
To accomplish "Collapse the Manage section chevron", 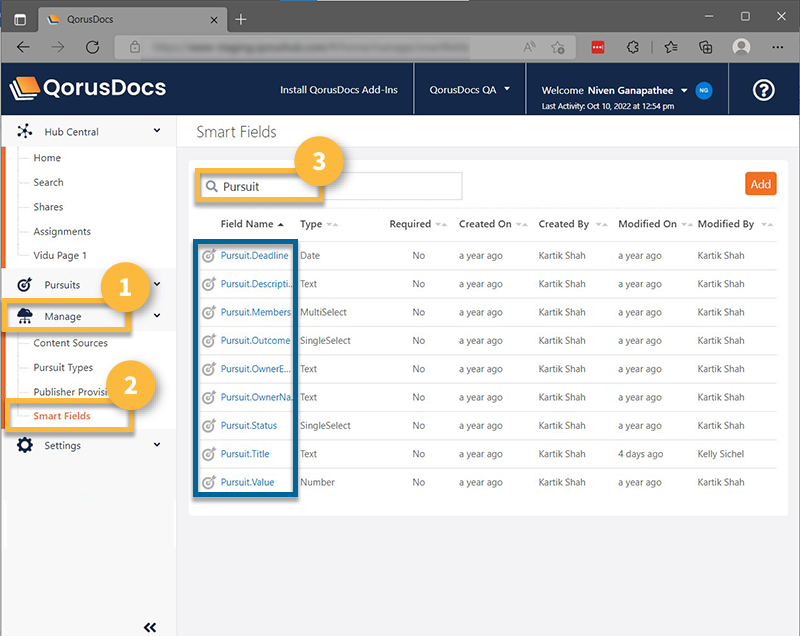I will tap(157, 316).
